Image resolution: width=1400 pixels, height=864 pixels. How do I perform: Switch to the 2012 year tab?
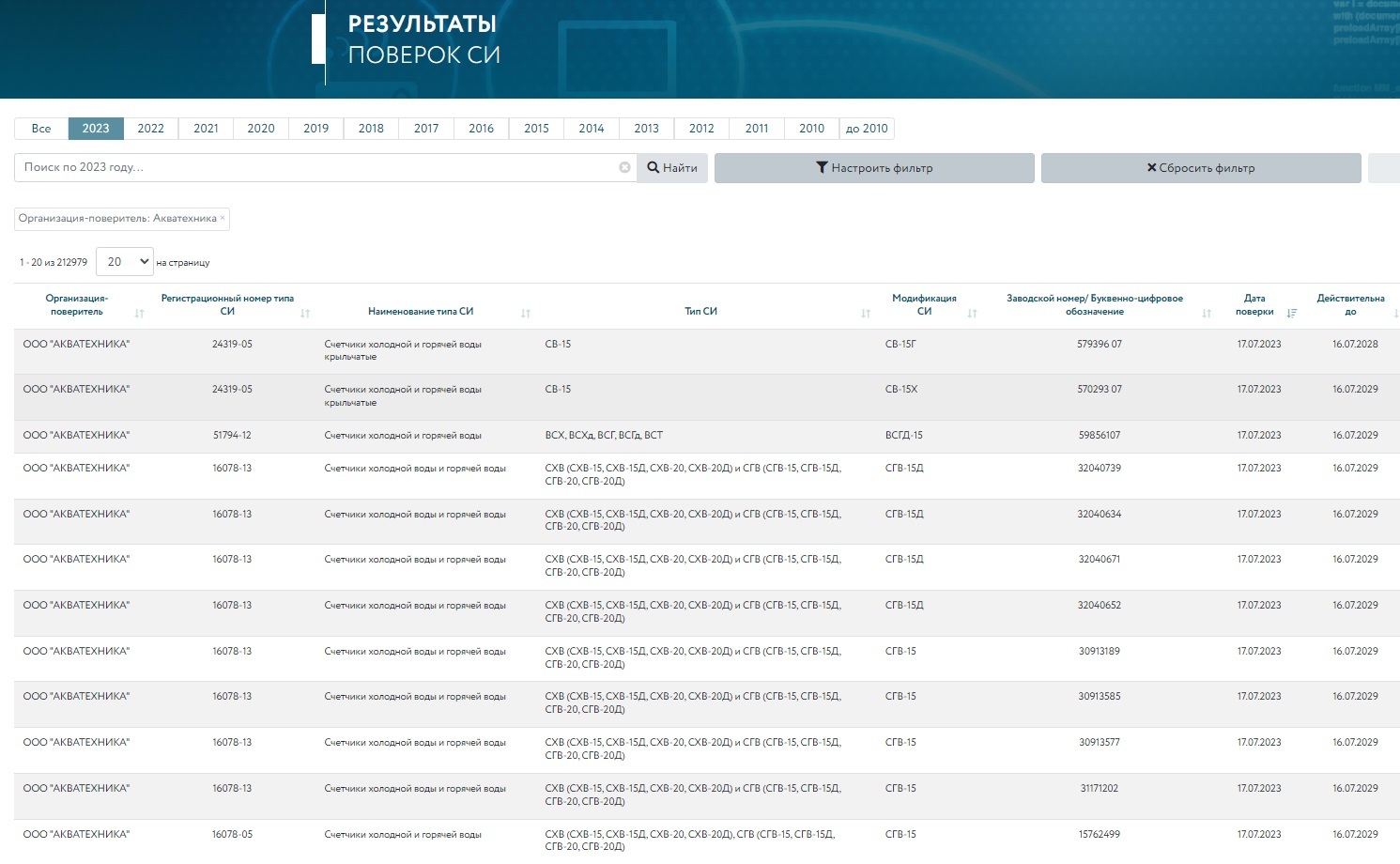(x=701, y=129)
